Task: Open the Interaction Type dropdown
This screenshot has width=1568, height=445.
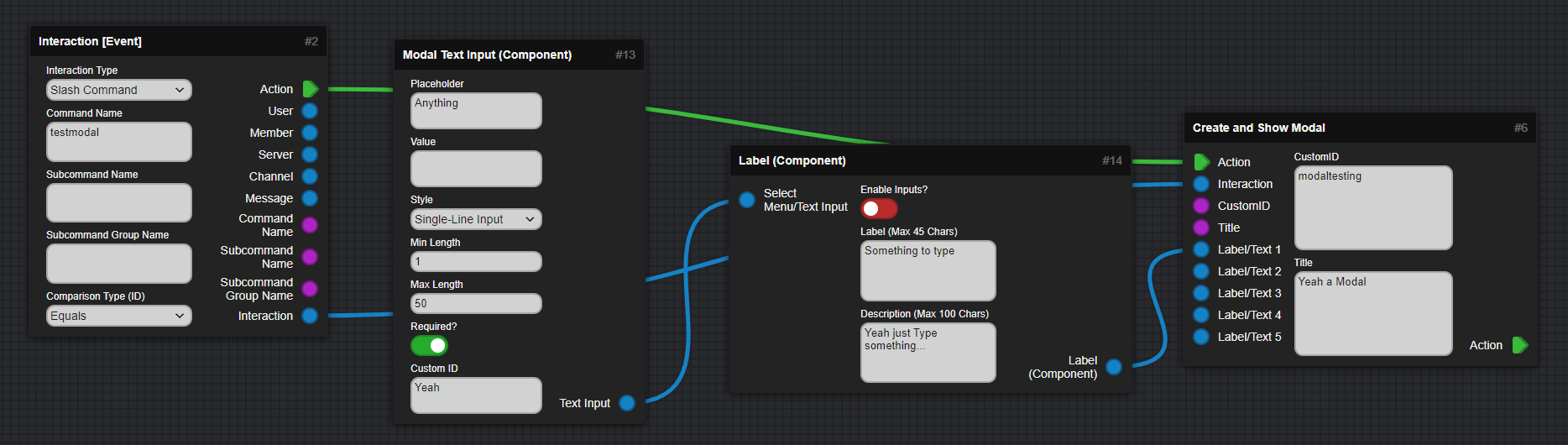Action: (x=118, y=90)
